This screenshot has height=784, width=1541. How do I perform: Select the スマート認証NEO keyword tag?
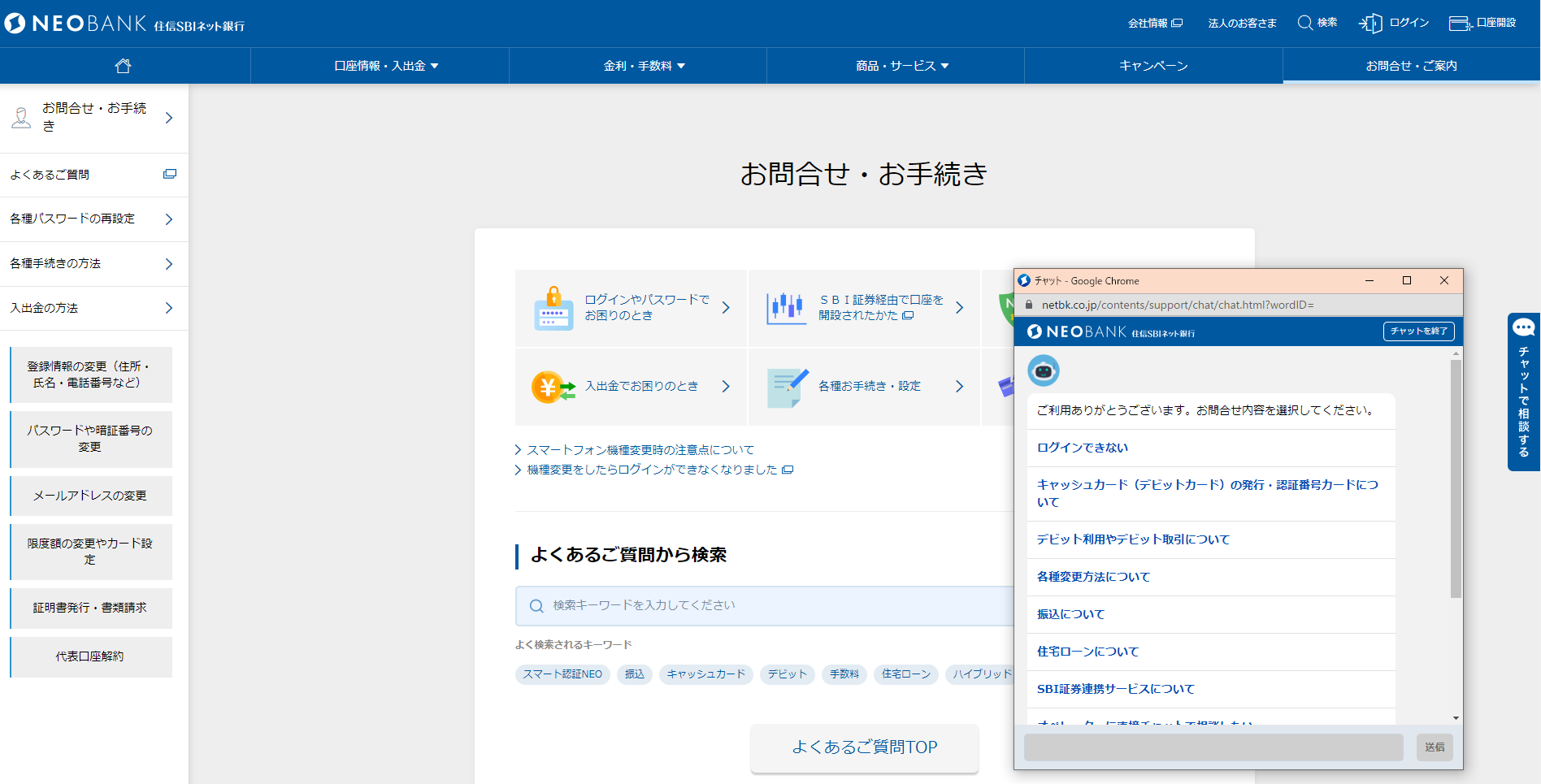click(562, 674)
